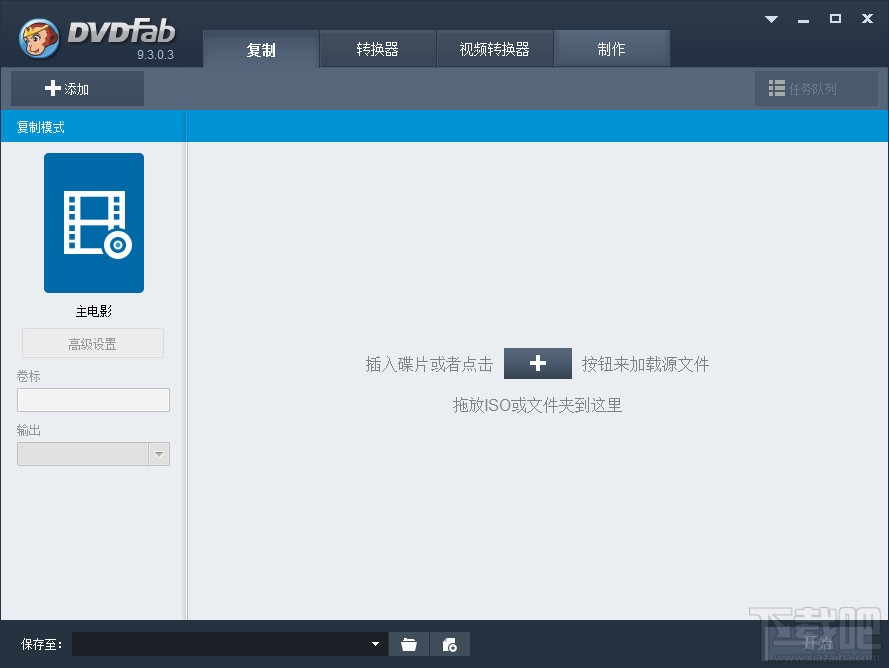Focus the 卷标 volume label field
Viewport: 889px width, 668px height.
pyautogui.click(x=94, y=400)
